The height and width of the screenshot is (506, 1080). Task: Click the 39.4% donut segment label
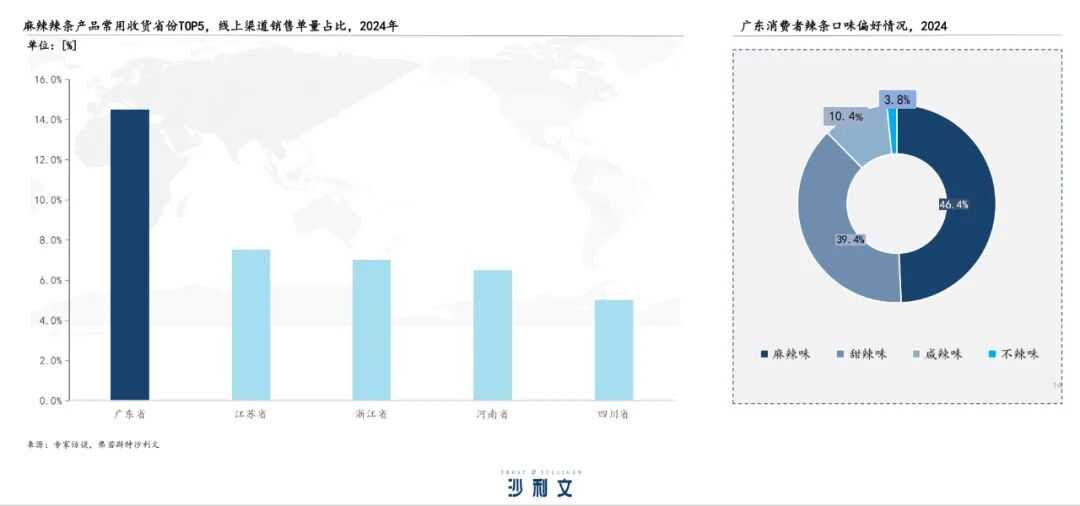850,240
